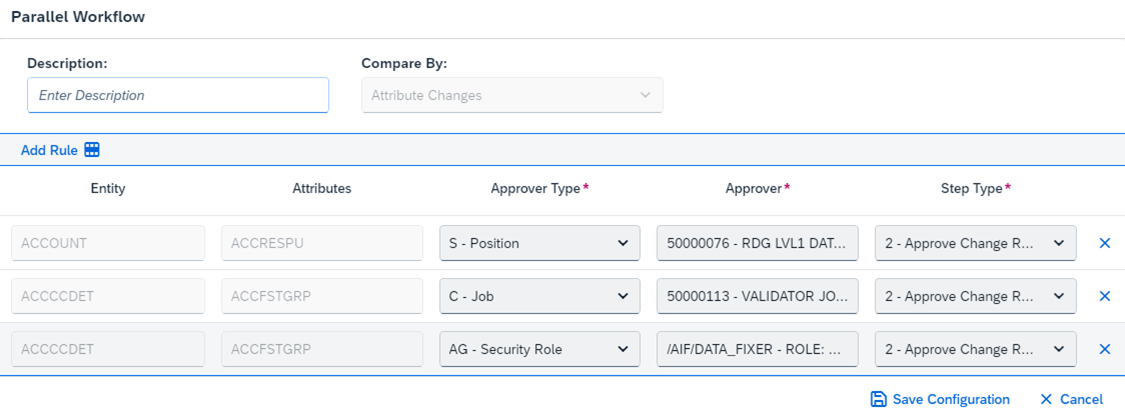Click the /AIF/DATA_FIXER approver field

pyautogui.click(x=758, y=350)
